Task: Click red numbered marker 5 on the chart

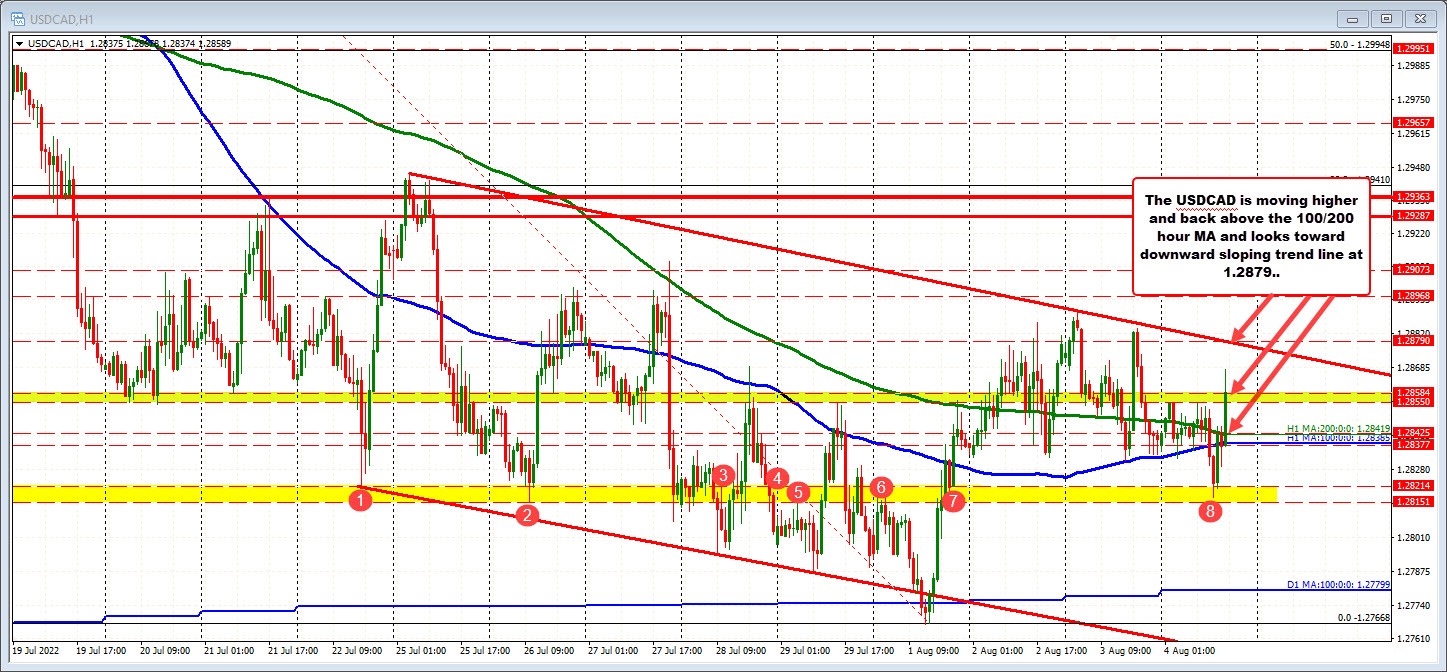Action: (x=797, y=492)
